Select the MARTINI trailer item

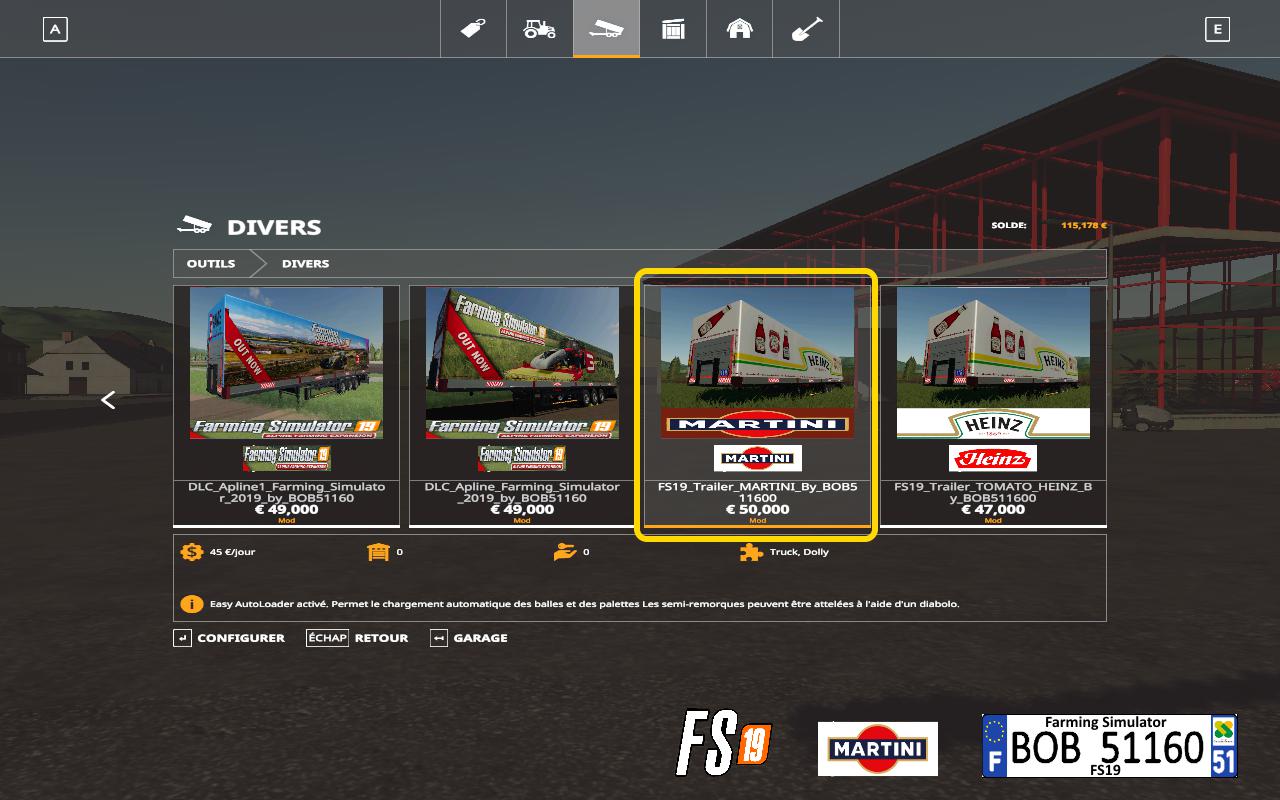click(757, 405)
